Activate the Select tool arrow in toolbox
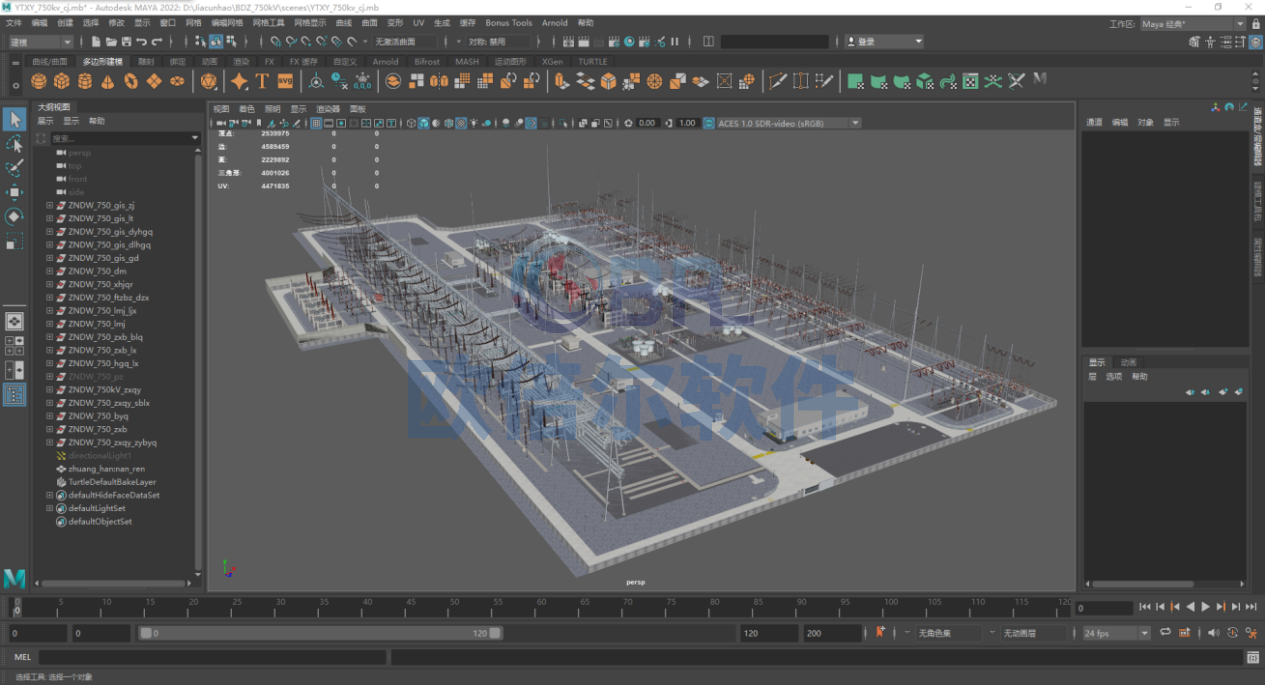 pyautogui.click(x=14, y=120)
